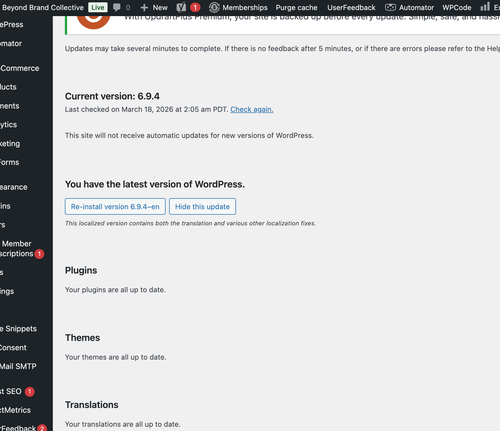Screen dimensions: 500x431
Task: Open the bar chart icon in admin bar
Action: point(485,7)
